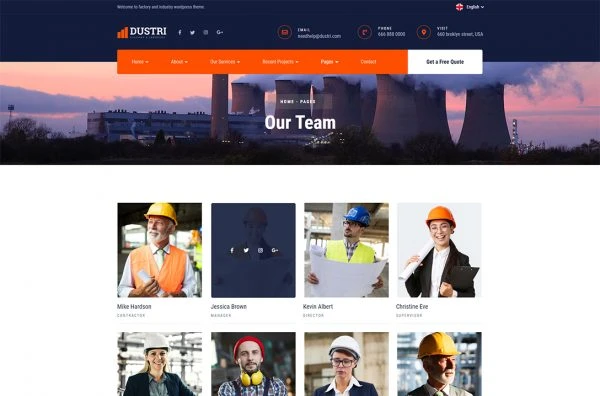Expand the Our Services menu
The width and height of the screenshot is (600, 396).
pos(225,62)
